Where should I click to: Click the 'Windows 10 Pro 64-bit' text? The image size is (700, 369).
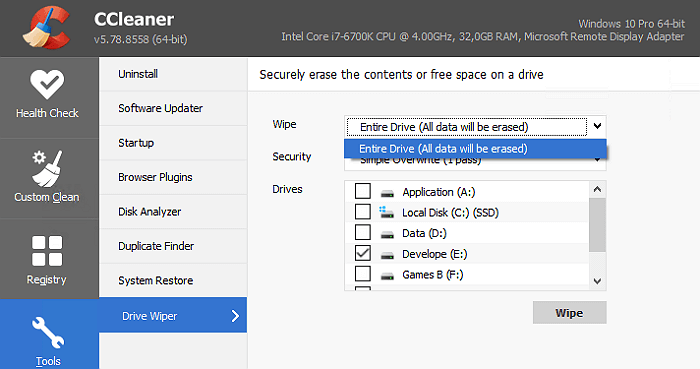(x=632, y=23)
